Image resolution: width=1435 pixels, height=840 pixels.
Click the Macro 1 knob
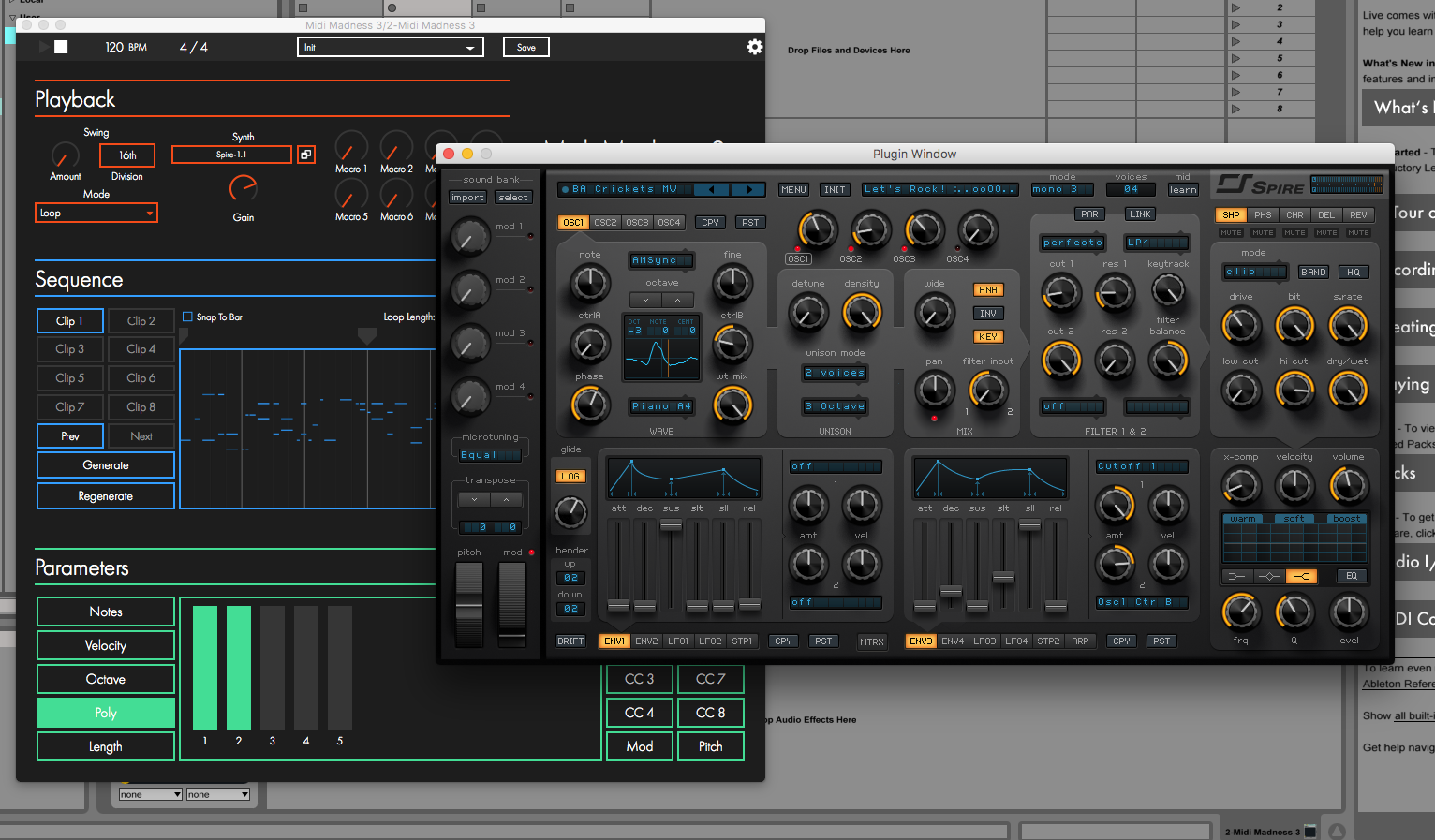pos(351,147)
